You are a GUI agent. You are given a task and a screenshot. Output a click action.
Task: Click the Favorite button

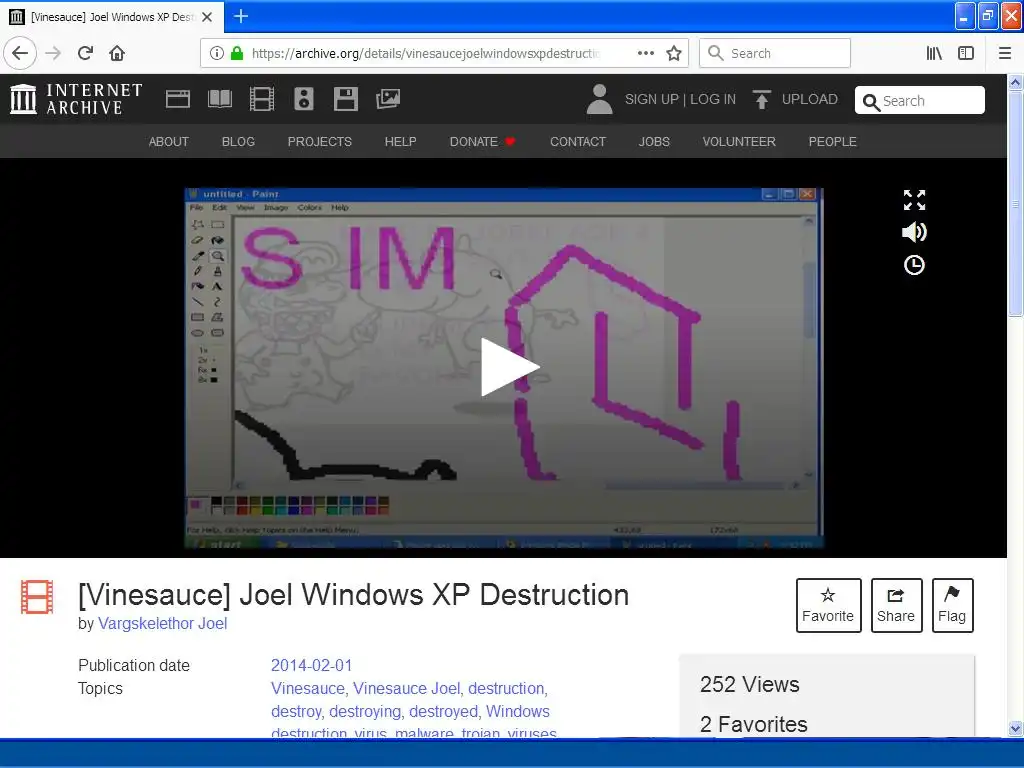coord(828,605)
